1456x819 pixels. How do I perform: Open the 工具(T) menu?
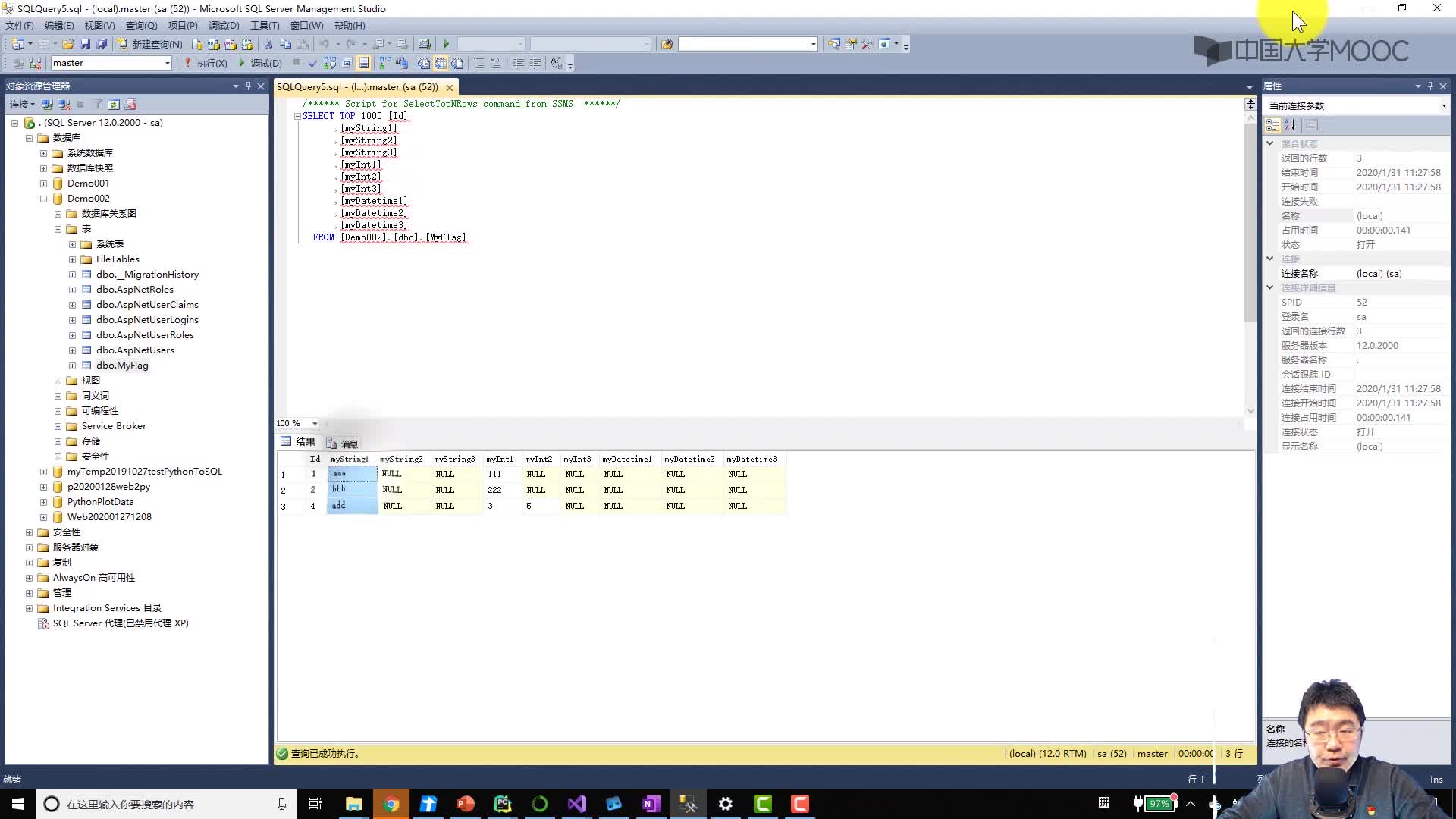(x=265, y=25)
